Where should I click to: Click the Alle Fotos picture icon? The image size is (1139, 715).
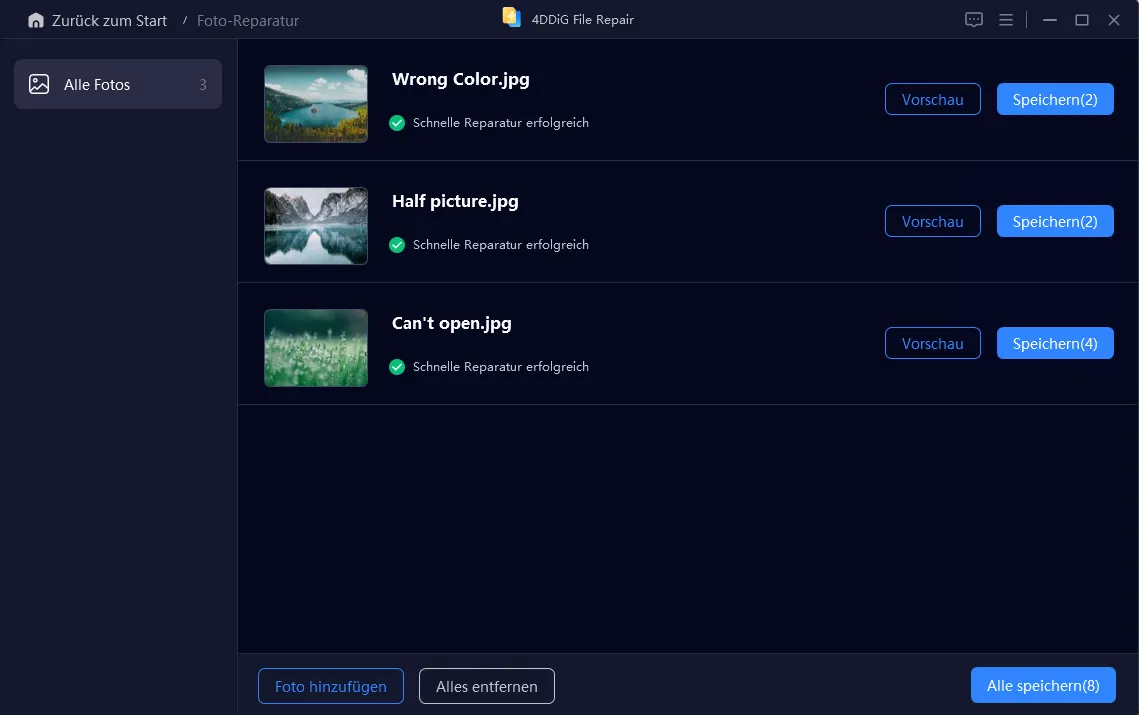[39, 85]
